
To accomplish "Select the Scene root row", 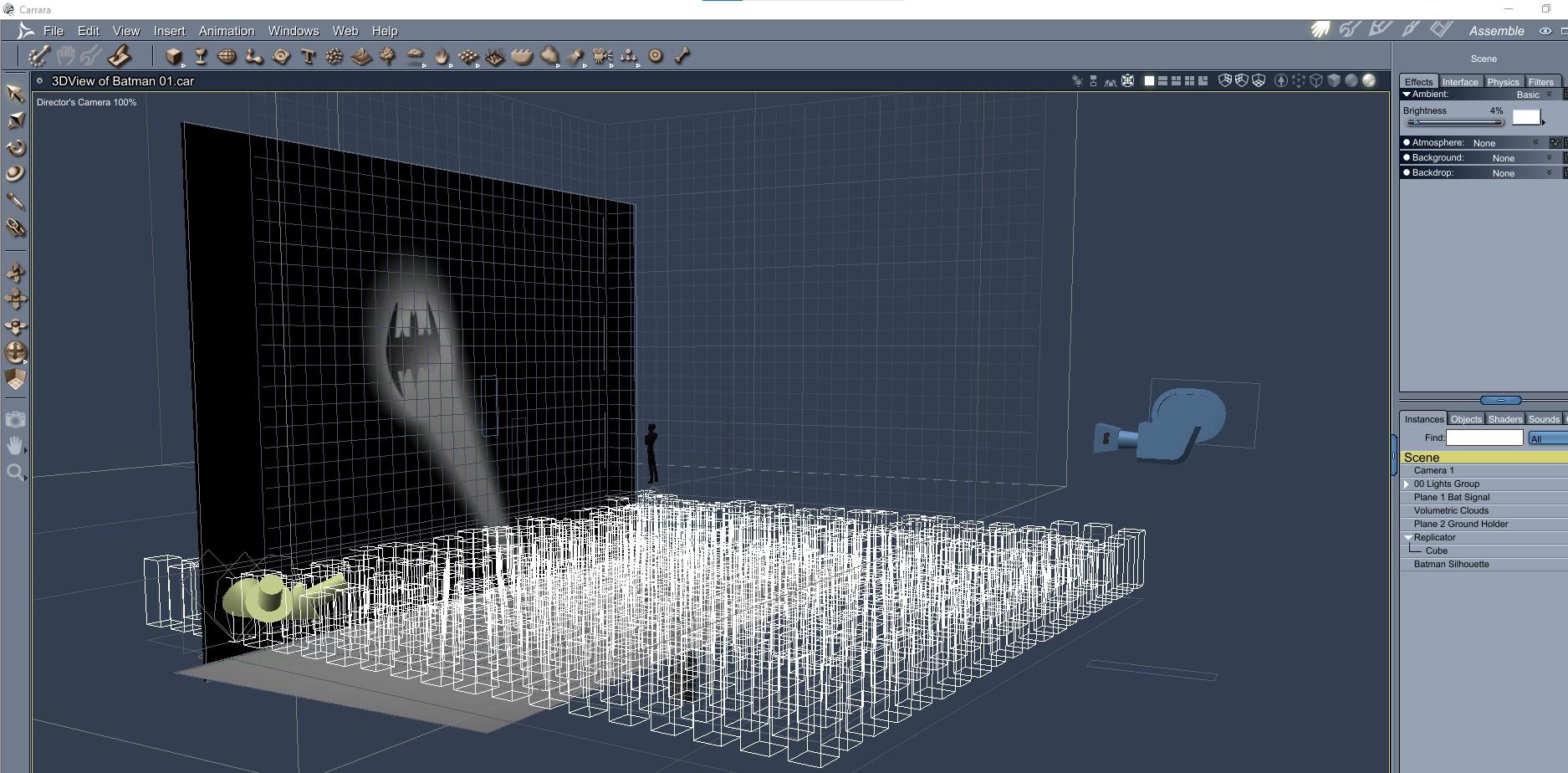I will (1484, 458).
